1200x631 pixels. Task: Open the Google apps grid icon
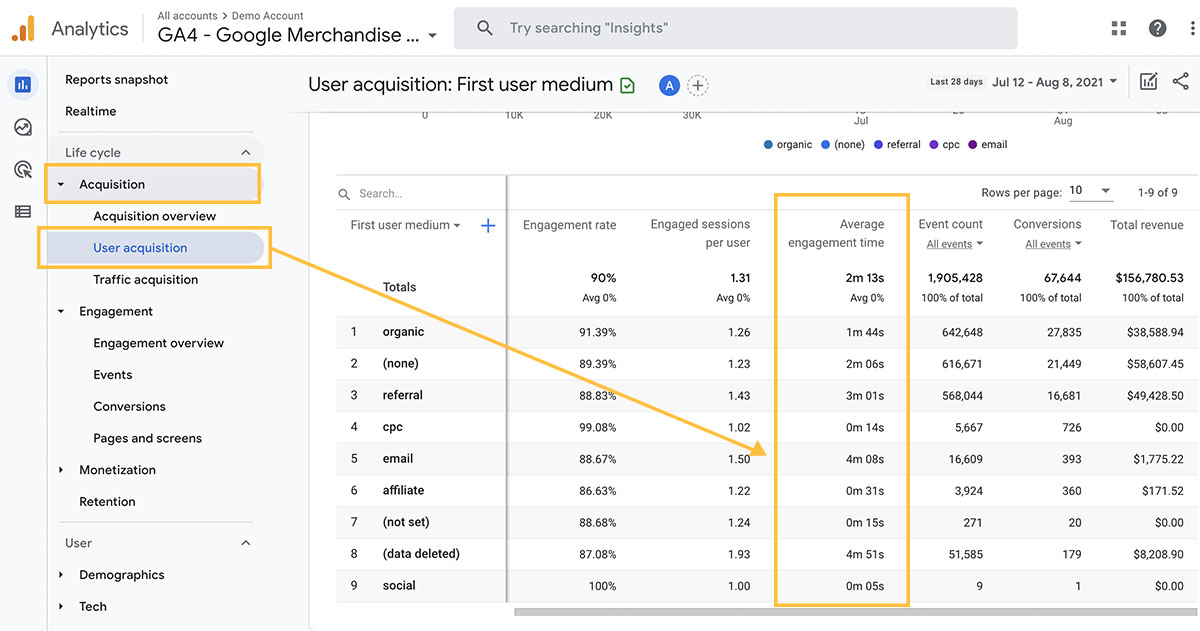pyautogui.click(x=1119, y=28)
